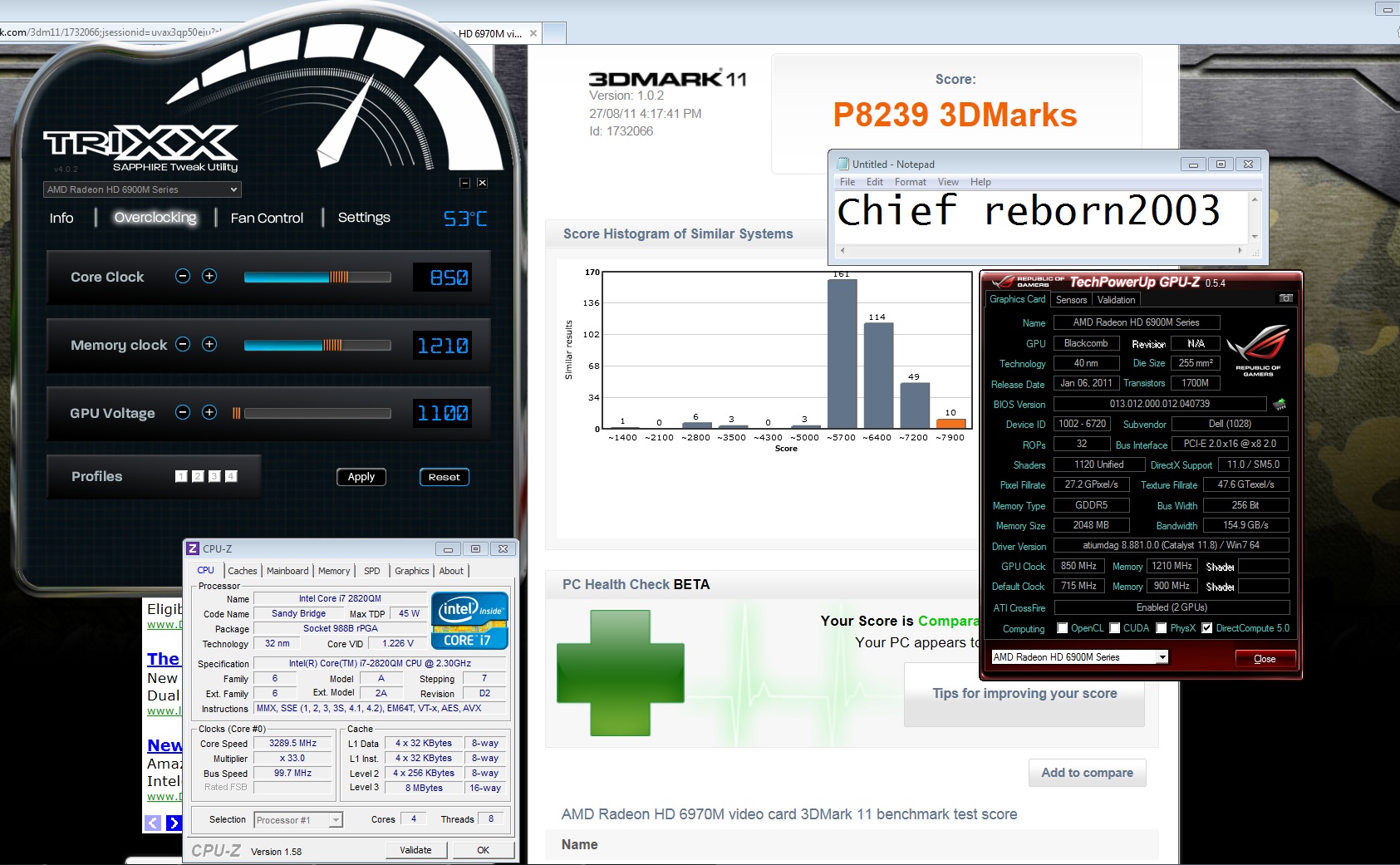Minimize the Trixx utility window
Viewport: 1400px width, 865px height.
coord(464,183)
